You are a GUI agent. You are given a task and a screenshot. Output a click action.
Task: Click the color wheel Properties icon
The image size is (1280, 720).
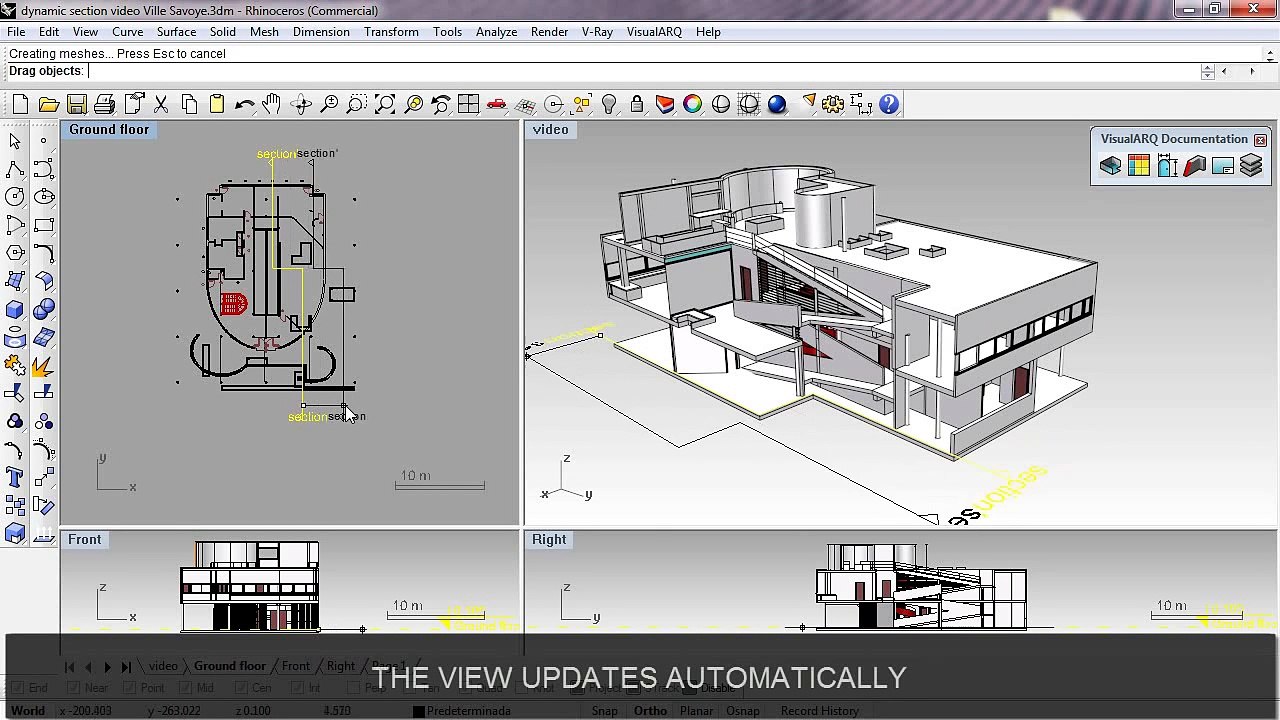693,104
